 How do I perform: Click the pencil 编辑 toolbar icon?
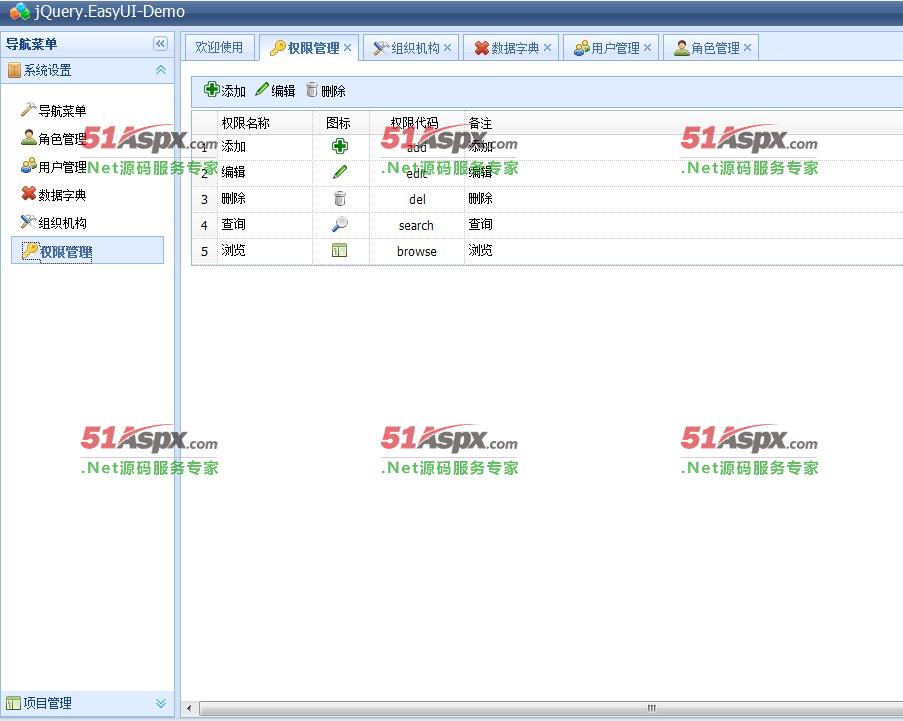(262, 89)
